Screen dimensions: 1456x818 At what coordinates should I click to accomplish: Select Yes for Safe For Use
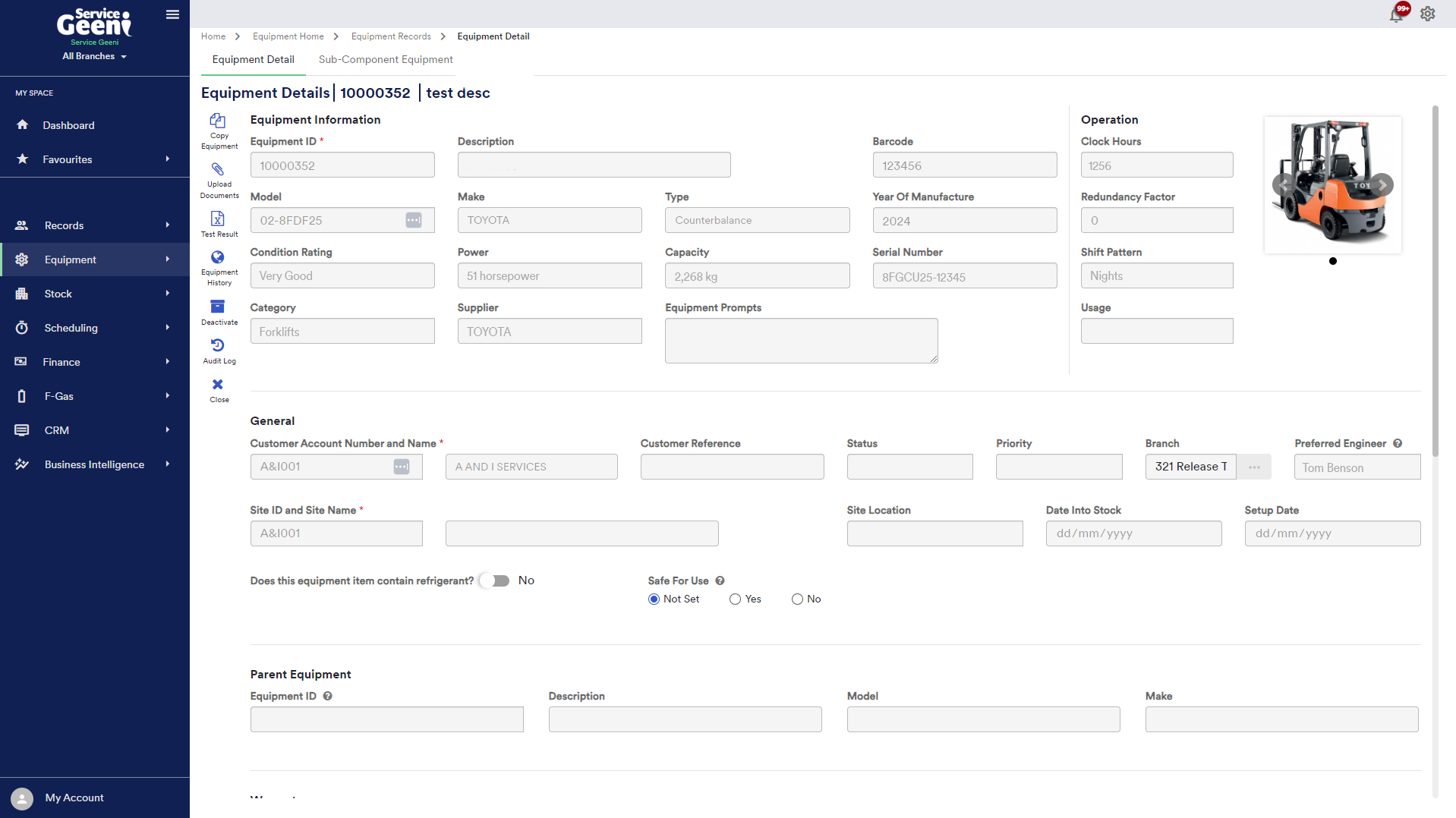click(x=735, y=599)
